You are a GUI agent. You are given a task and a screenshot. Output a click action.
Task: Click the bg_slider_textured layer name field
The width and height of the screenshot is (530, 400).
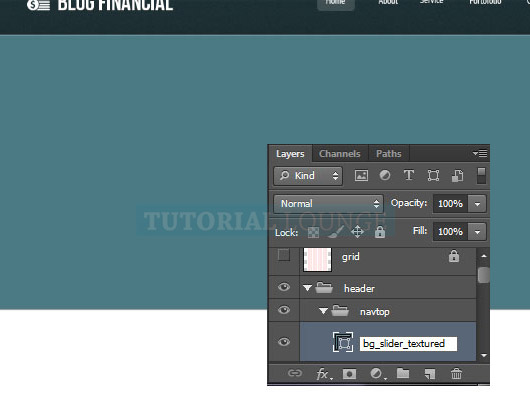[x=408, y=344]
